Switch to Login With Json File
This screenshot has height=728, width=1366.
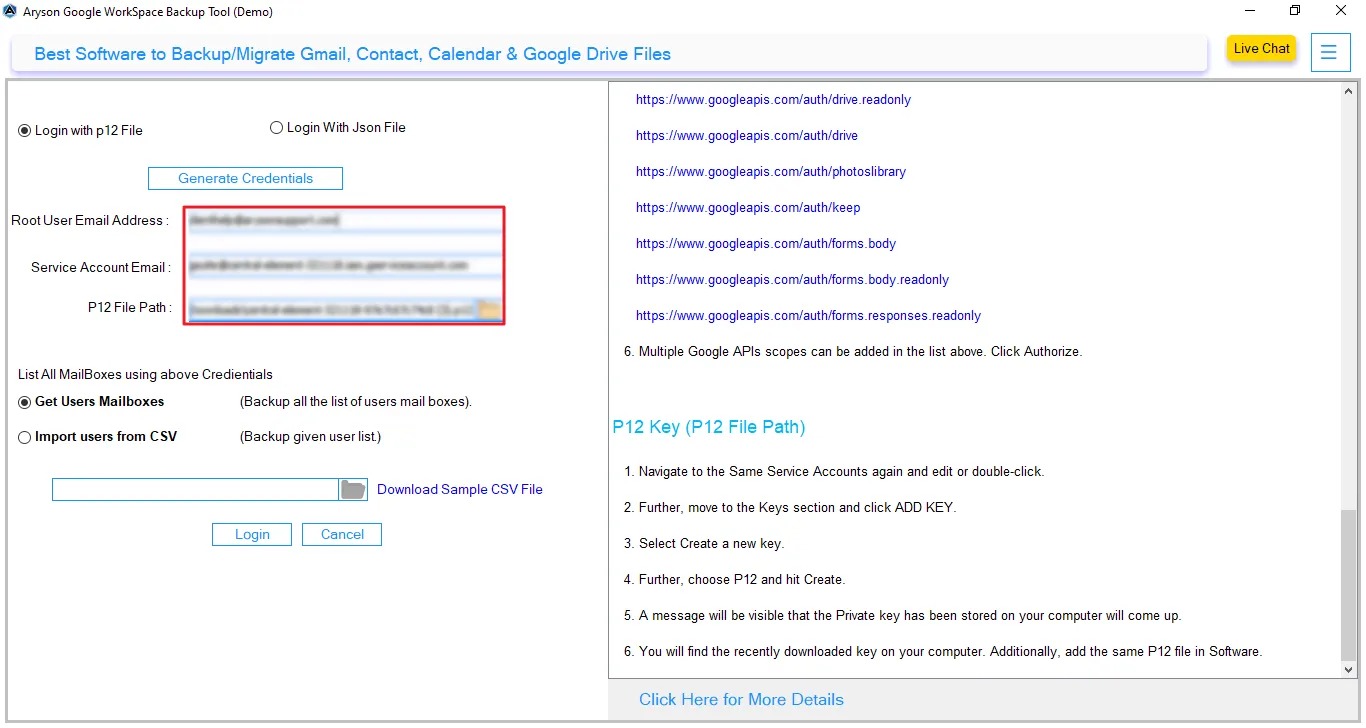[276, 127]
